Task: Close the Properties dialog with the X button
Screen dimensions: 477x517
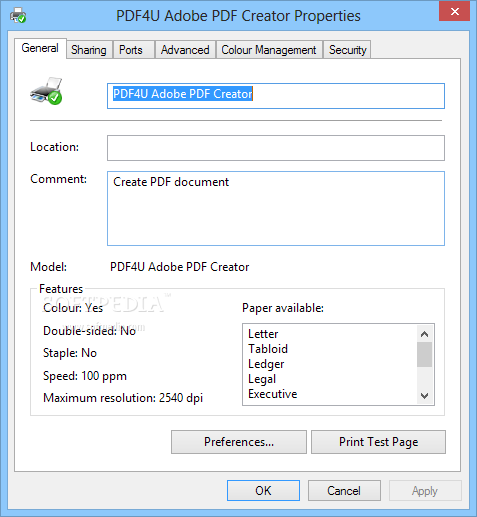Action: point(454,11)
